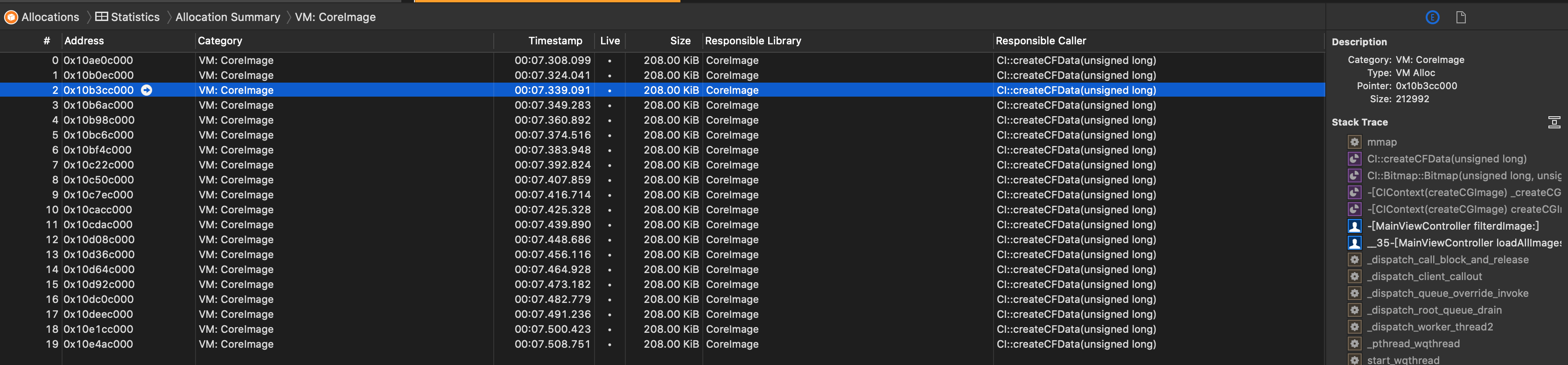Click the Live column header
This screenshot has height=365, width=1568.
(x=609, y=41)
